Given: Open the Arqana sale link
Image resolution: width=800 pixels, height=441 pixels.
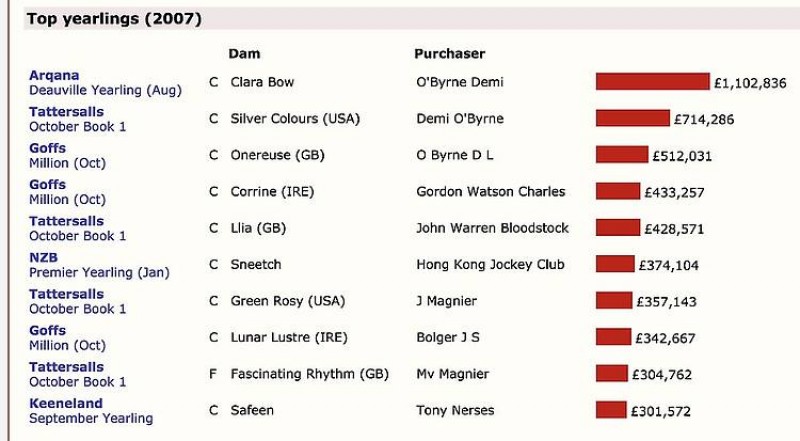Looking at the screenshot, I should (x=54, y=76).
